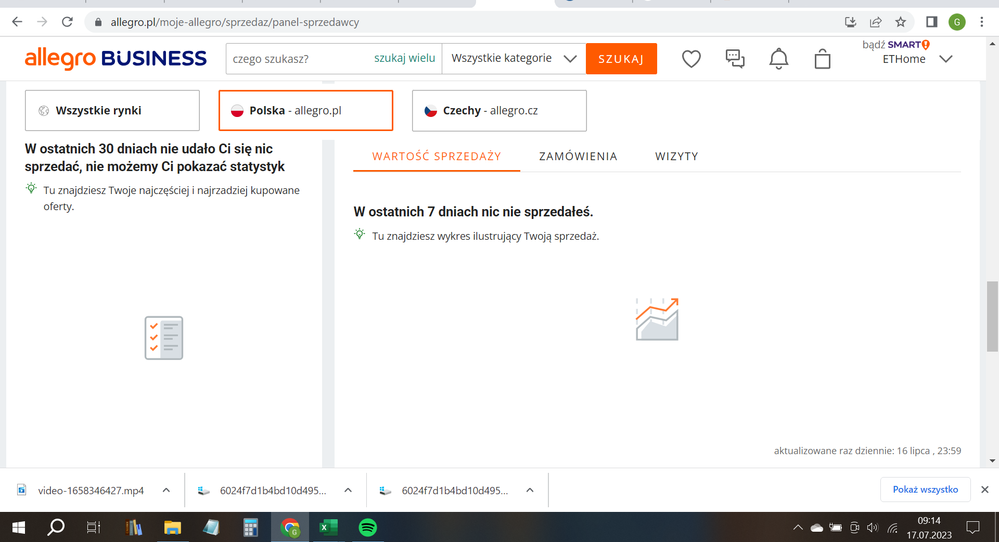Select the WARTOŚĆ SPRZEDAŻY tab
Viewport: 999px width, 542px height.
pyautogui.click(x=436, y=156)
